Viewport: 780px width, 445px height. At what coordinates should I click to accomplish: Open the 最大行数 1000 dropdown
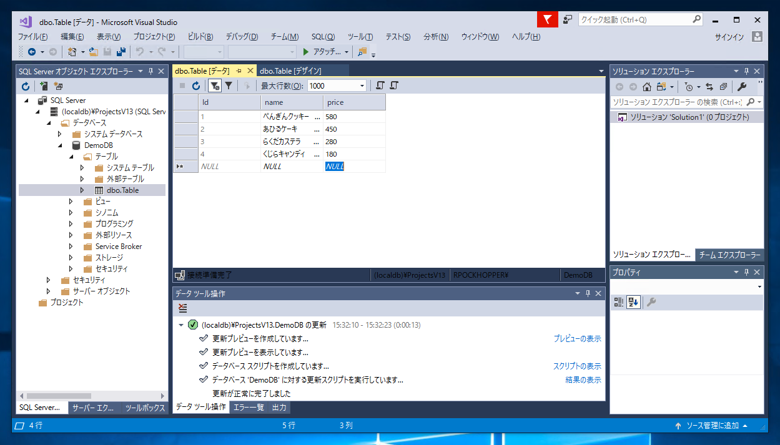point(362,86)
